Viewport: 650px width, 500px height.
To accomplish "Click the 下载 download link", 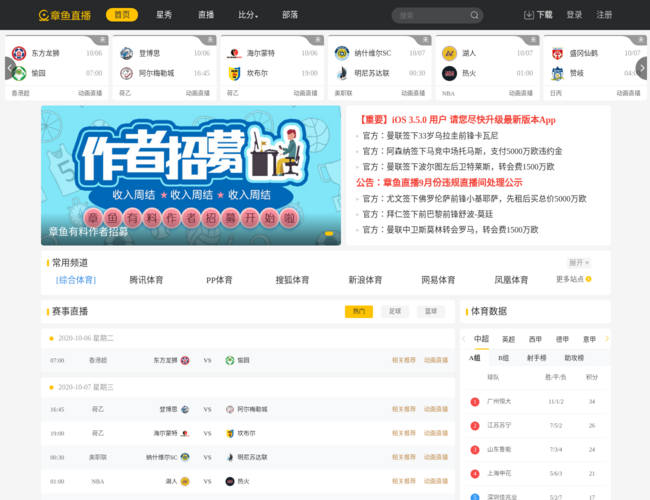I will (544, 15).
